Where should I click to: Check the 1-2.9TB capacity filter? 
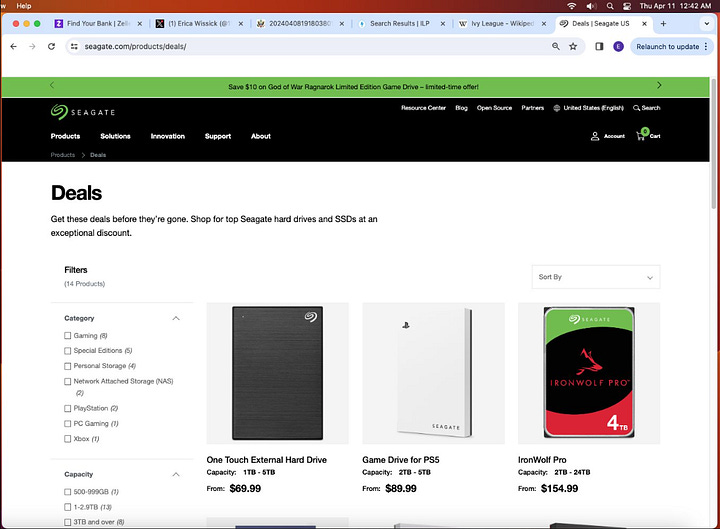pos(68,507)
